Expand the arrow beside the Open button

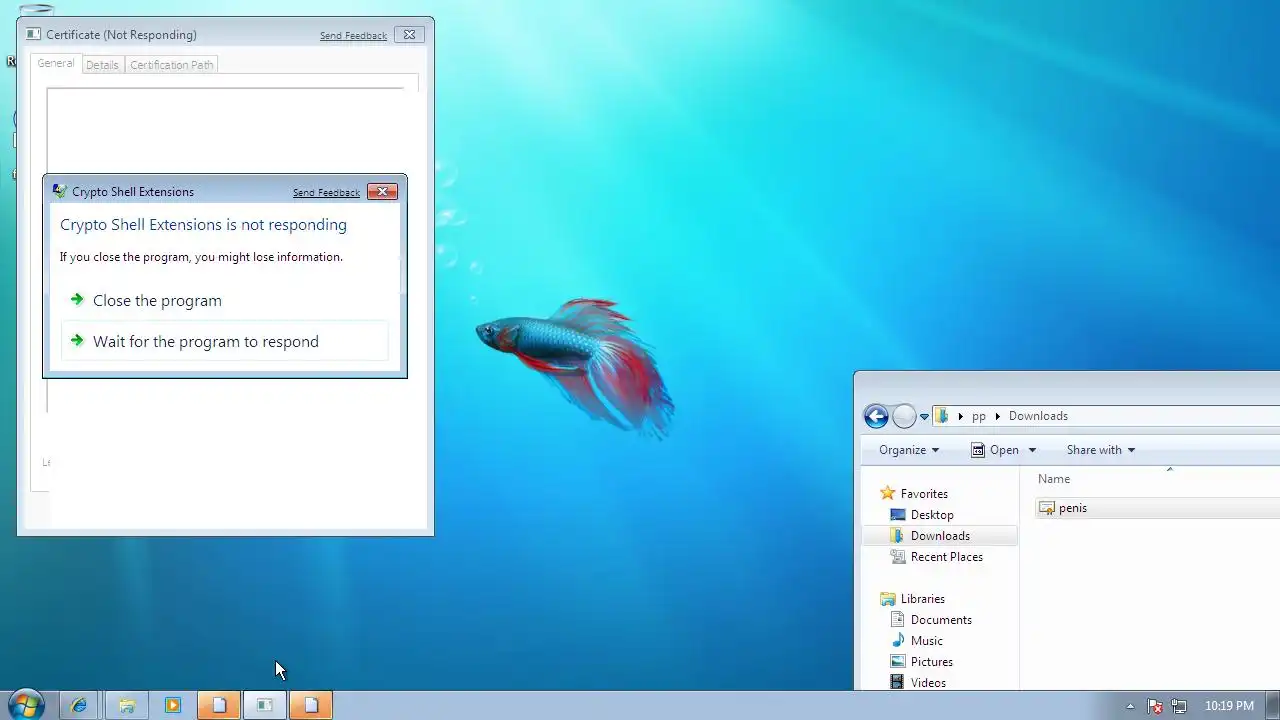pos(1032,450)
